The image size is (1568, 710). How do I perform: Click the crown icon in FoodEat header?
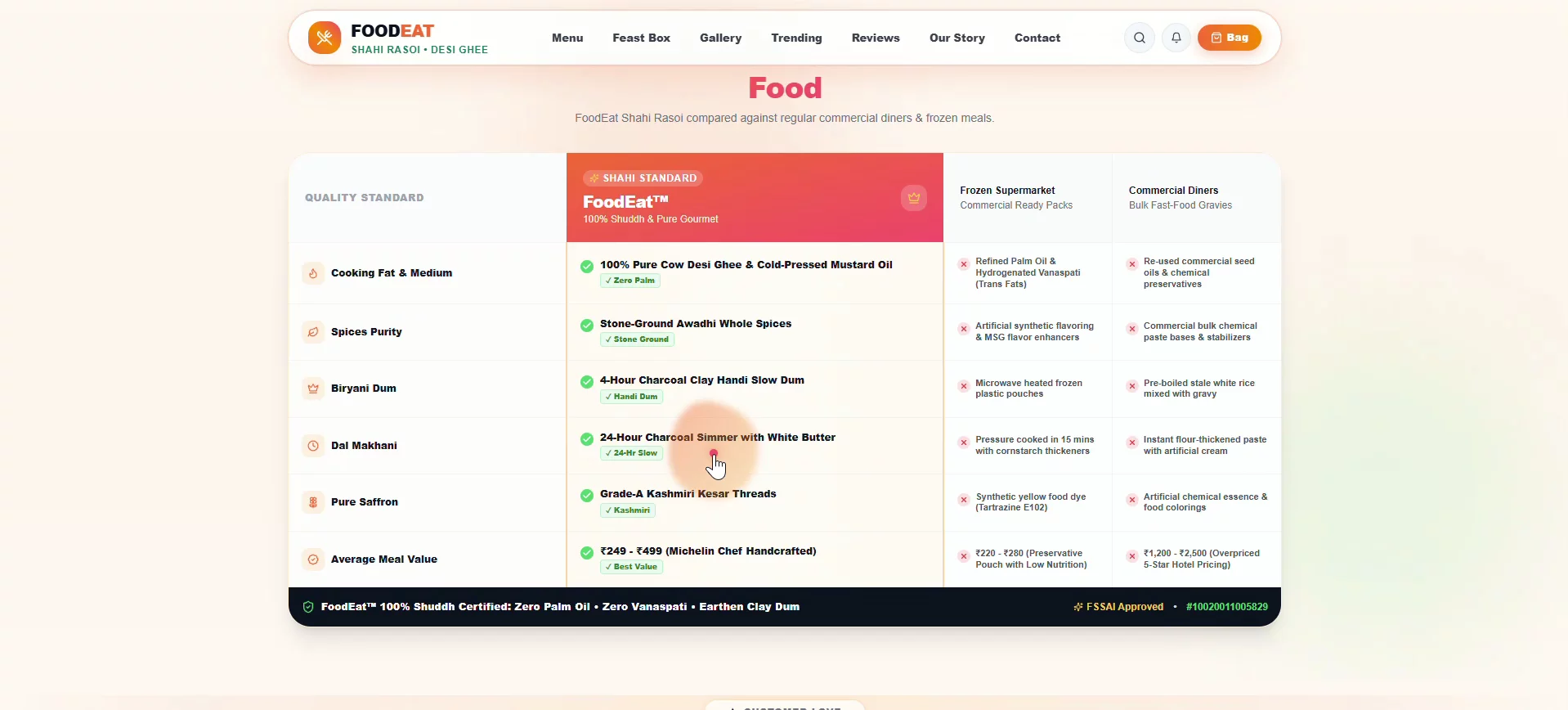(914, 198)
